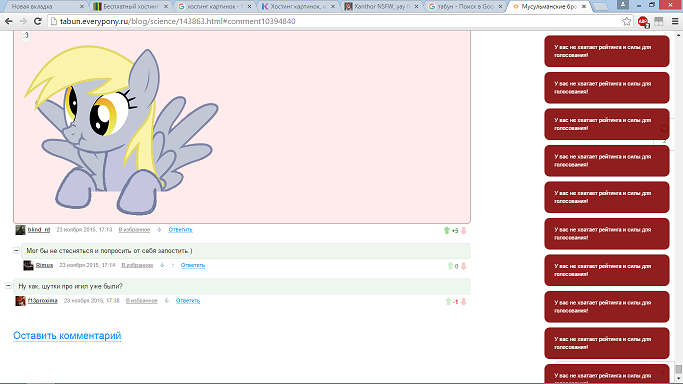Add blind_rd's comment to 'В избранное'
The width and height of the screenshot is (683, 384).
[x=134, y=230]
